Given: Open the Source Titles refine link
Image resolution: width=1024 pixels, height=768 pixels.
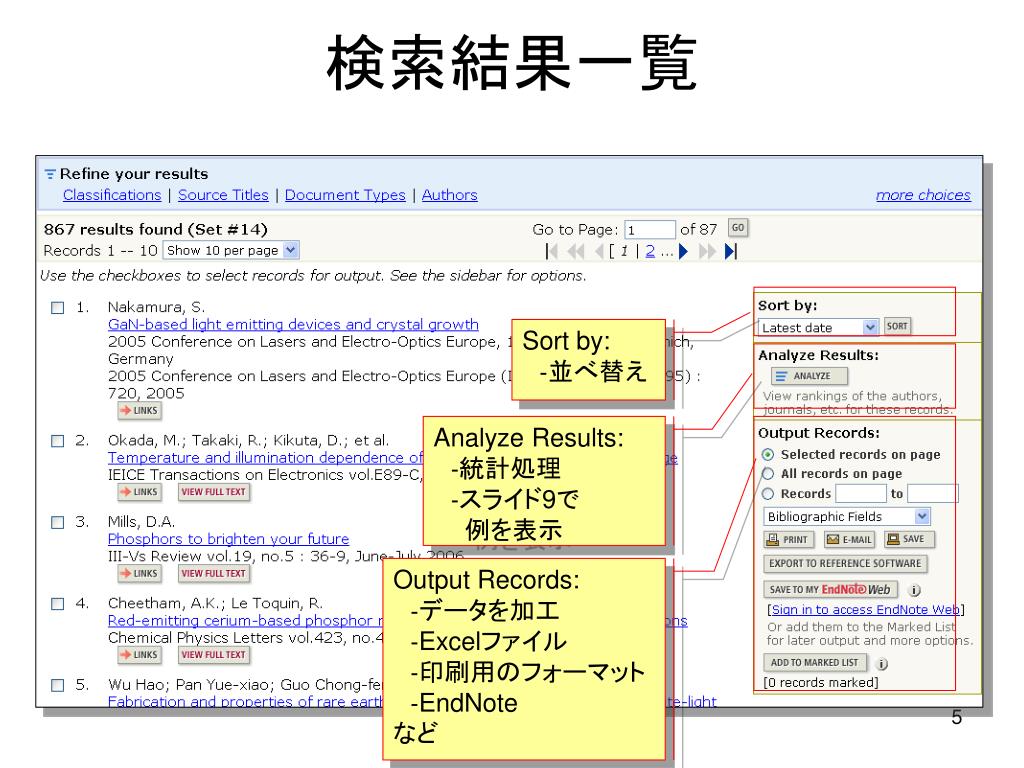Looking at the screenshot, I should (223, 195).
